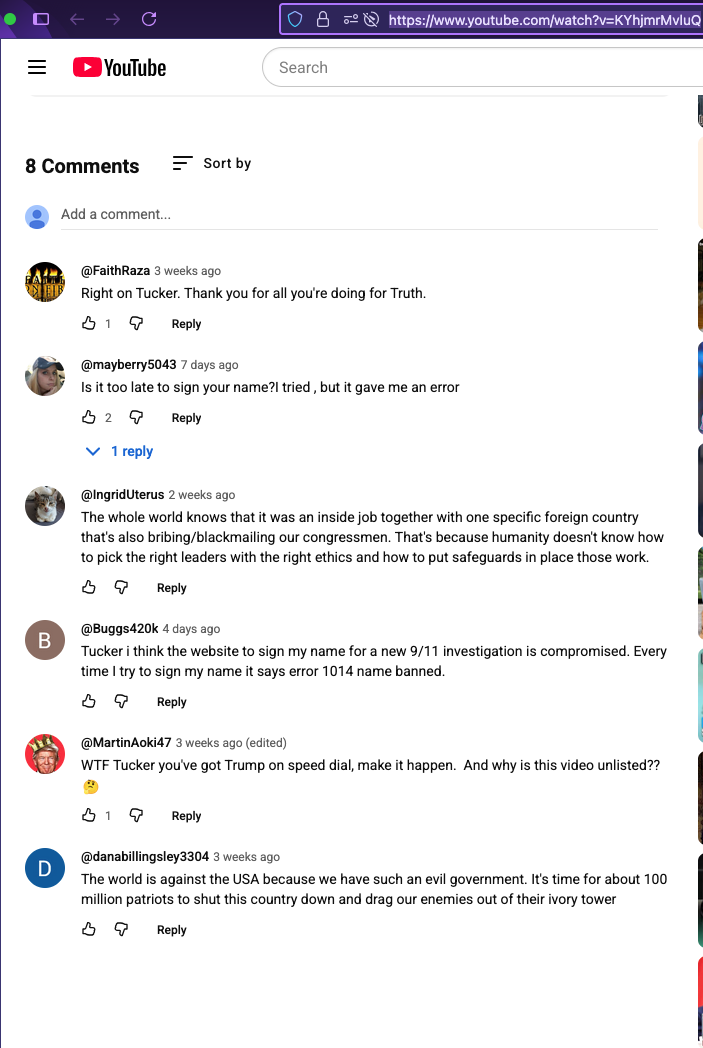
Task: Focus the YouTube Search box
Action: 480,67
